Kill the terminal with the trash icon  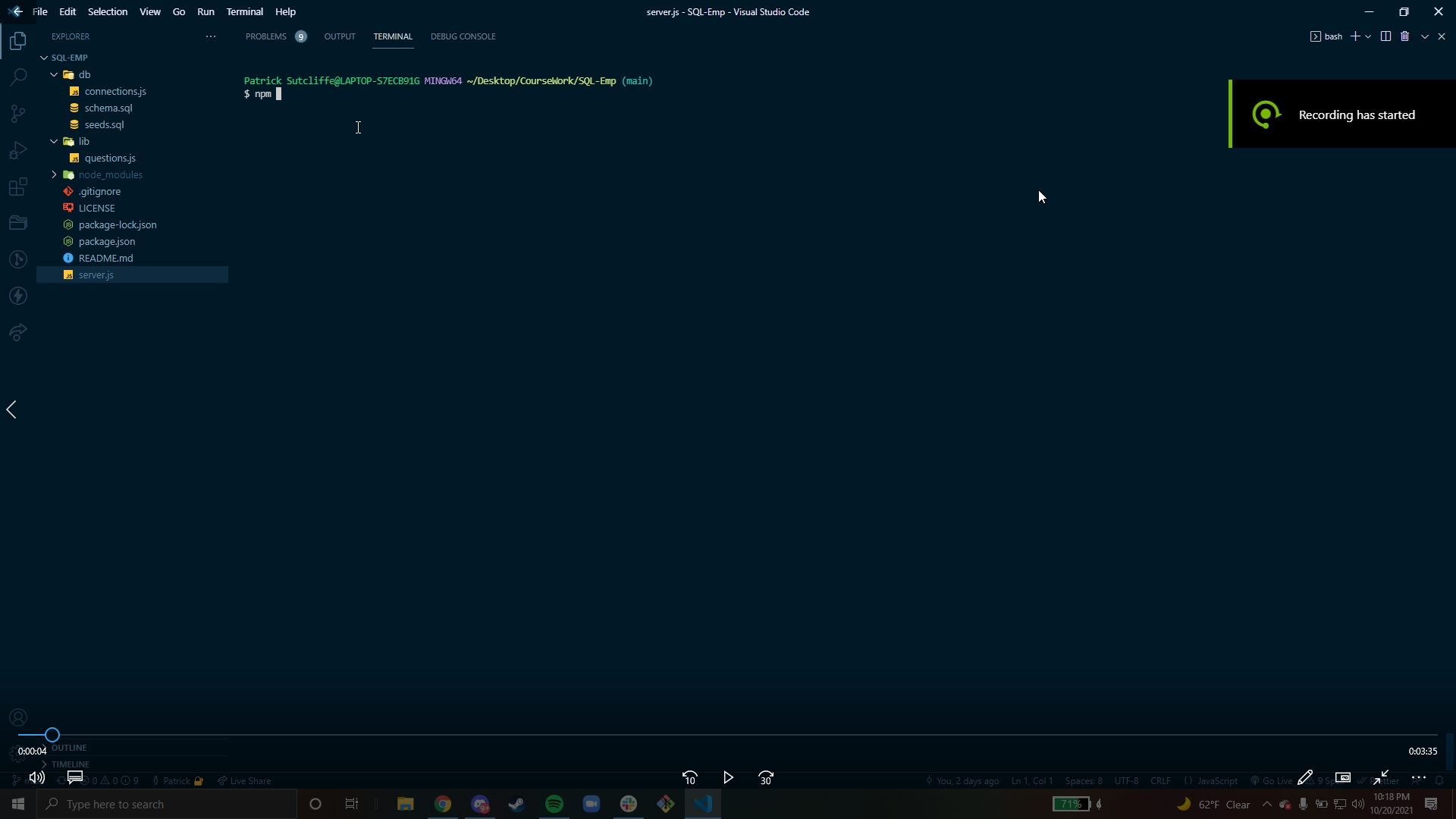(x=1404, y=36)
